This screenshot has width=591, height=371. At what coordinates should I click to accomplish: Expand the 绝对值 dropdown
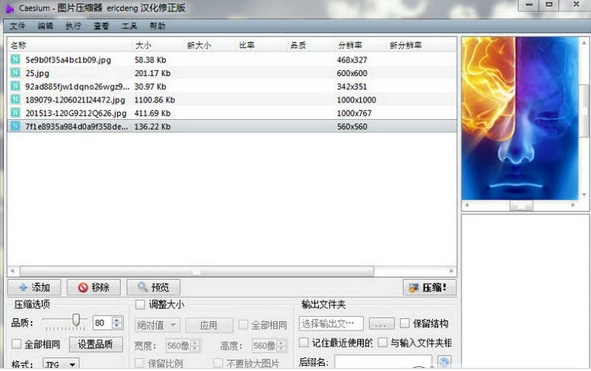157,325
